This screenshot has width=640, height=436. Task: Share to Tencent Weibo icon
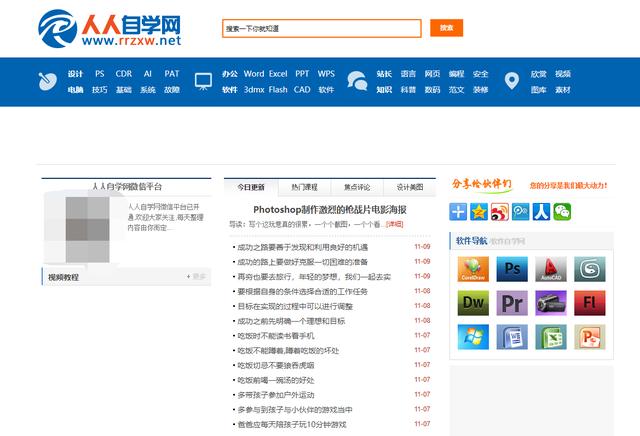tap(520, 212)
